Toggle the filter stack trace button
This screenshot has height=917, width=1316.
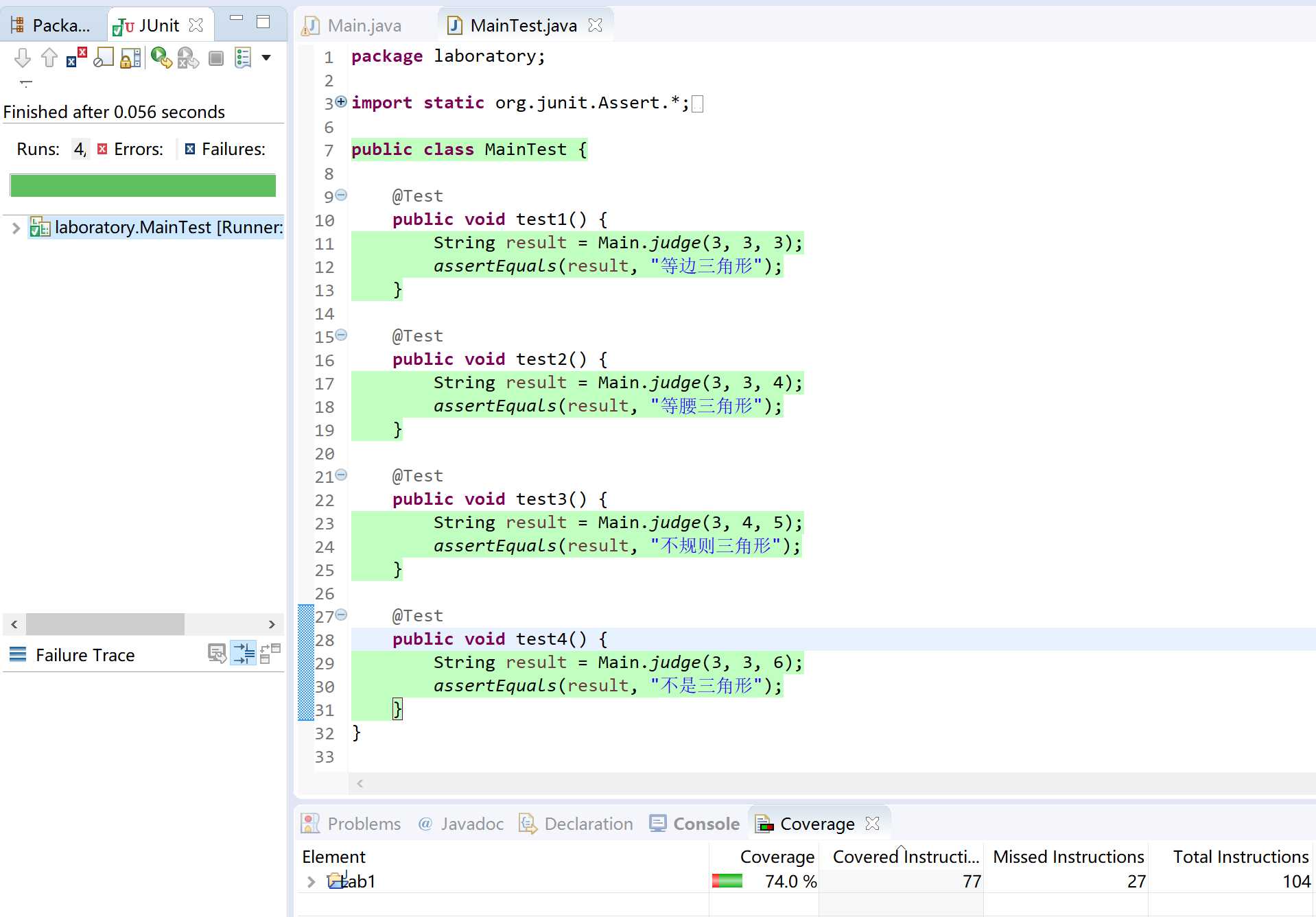(x=244, y=654)
